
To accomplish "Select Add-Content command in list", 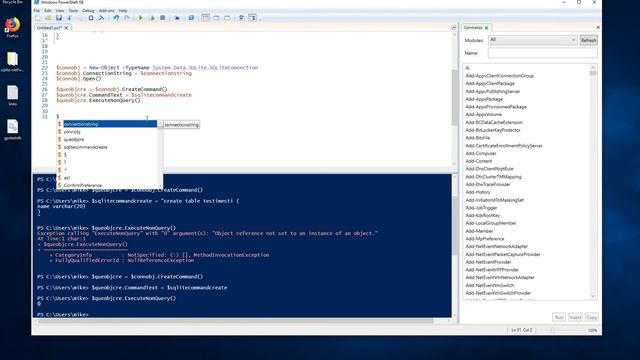I will tap(479, 161).
